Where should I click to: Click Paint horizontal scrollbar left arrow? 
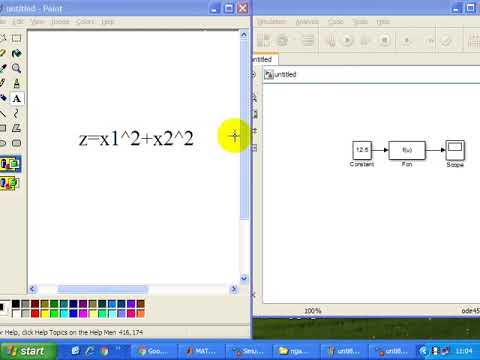[32, 289]
